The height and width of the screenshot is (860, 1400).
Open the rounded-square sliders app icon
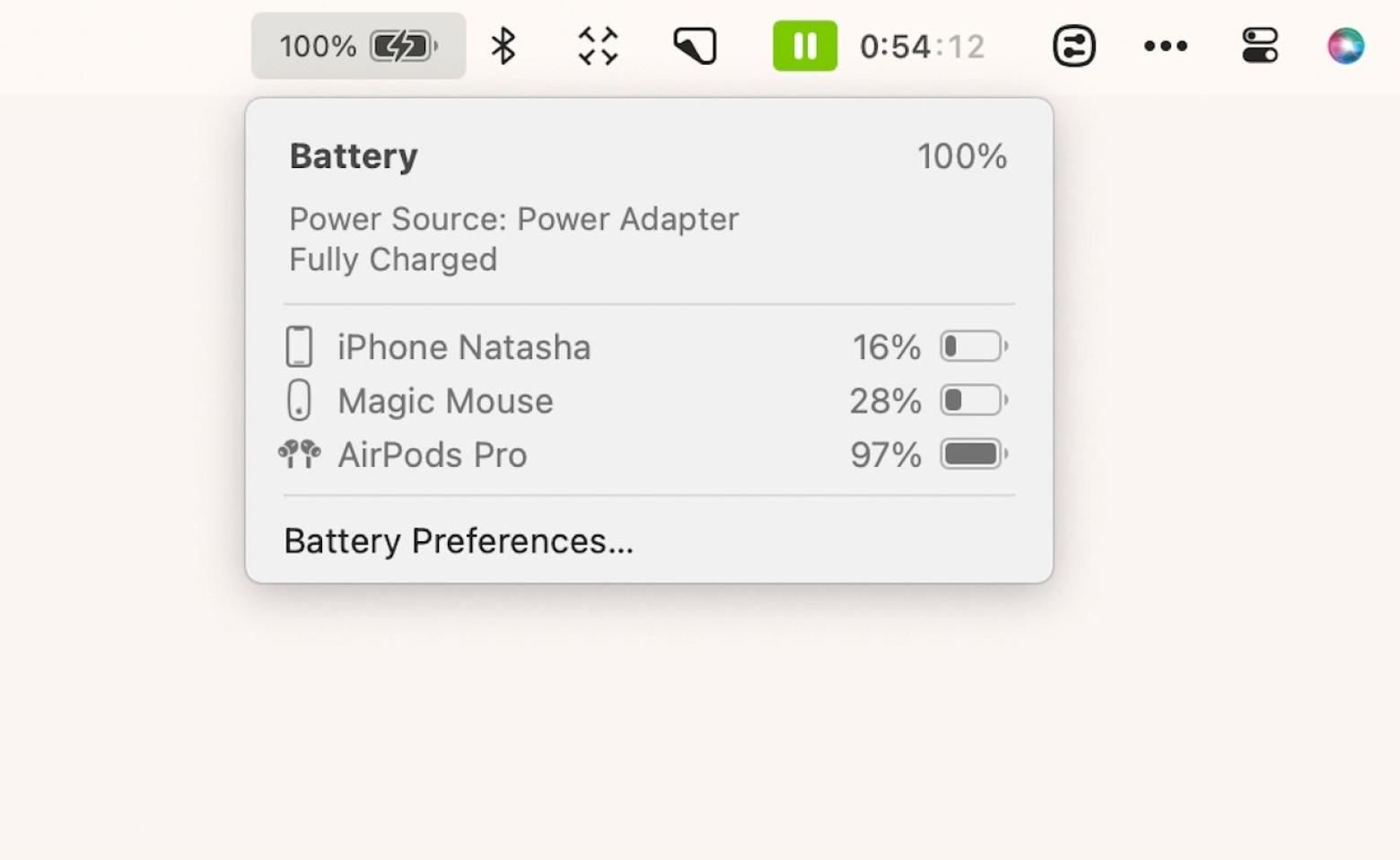(1073, 46)
